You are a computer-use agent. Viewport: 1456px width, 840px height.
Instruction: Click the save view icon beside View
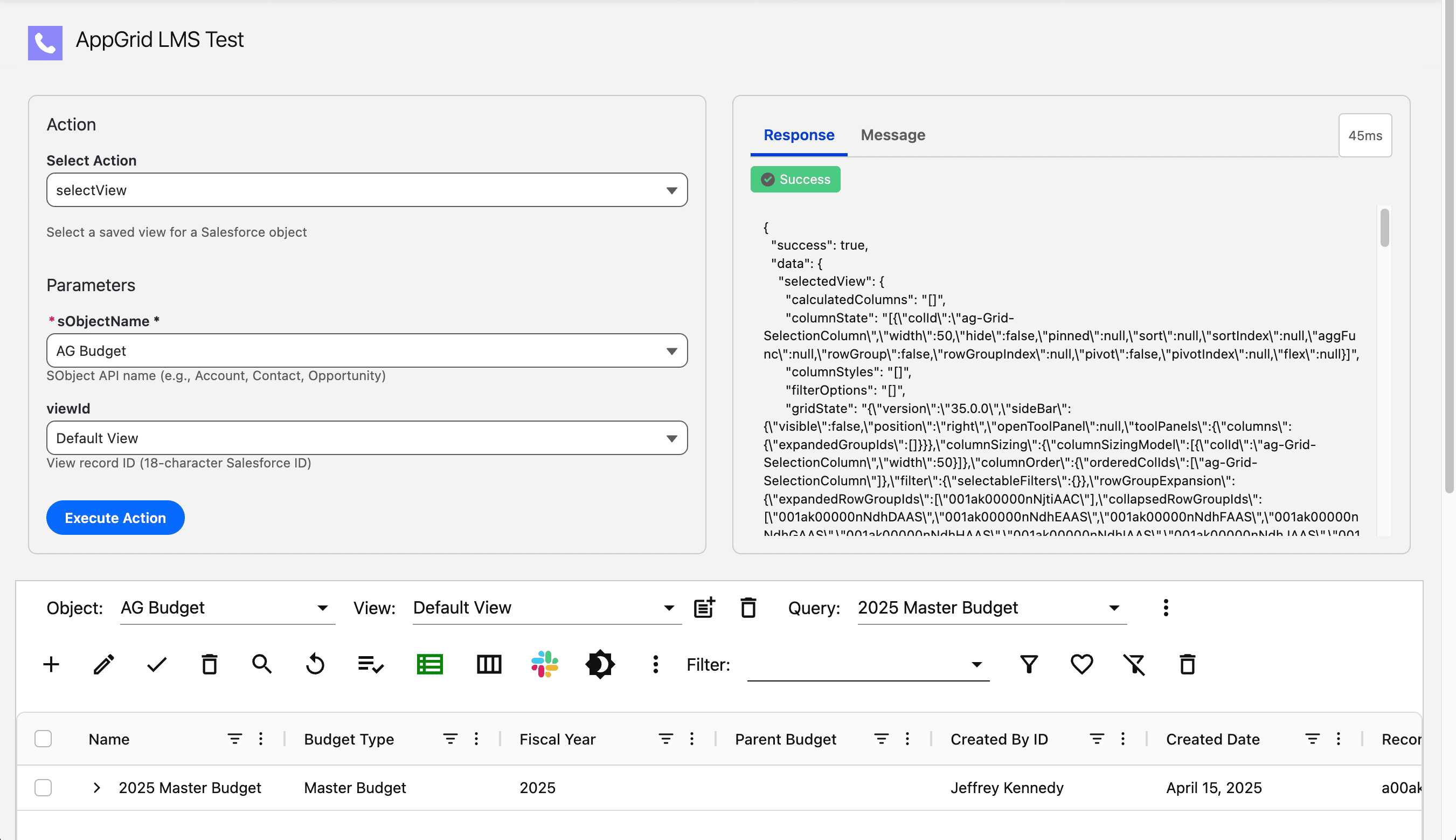click(x=704, y=608)
